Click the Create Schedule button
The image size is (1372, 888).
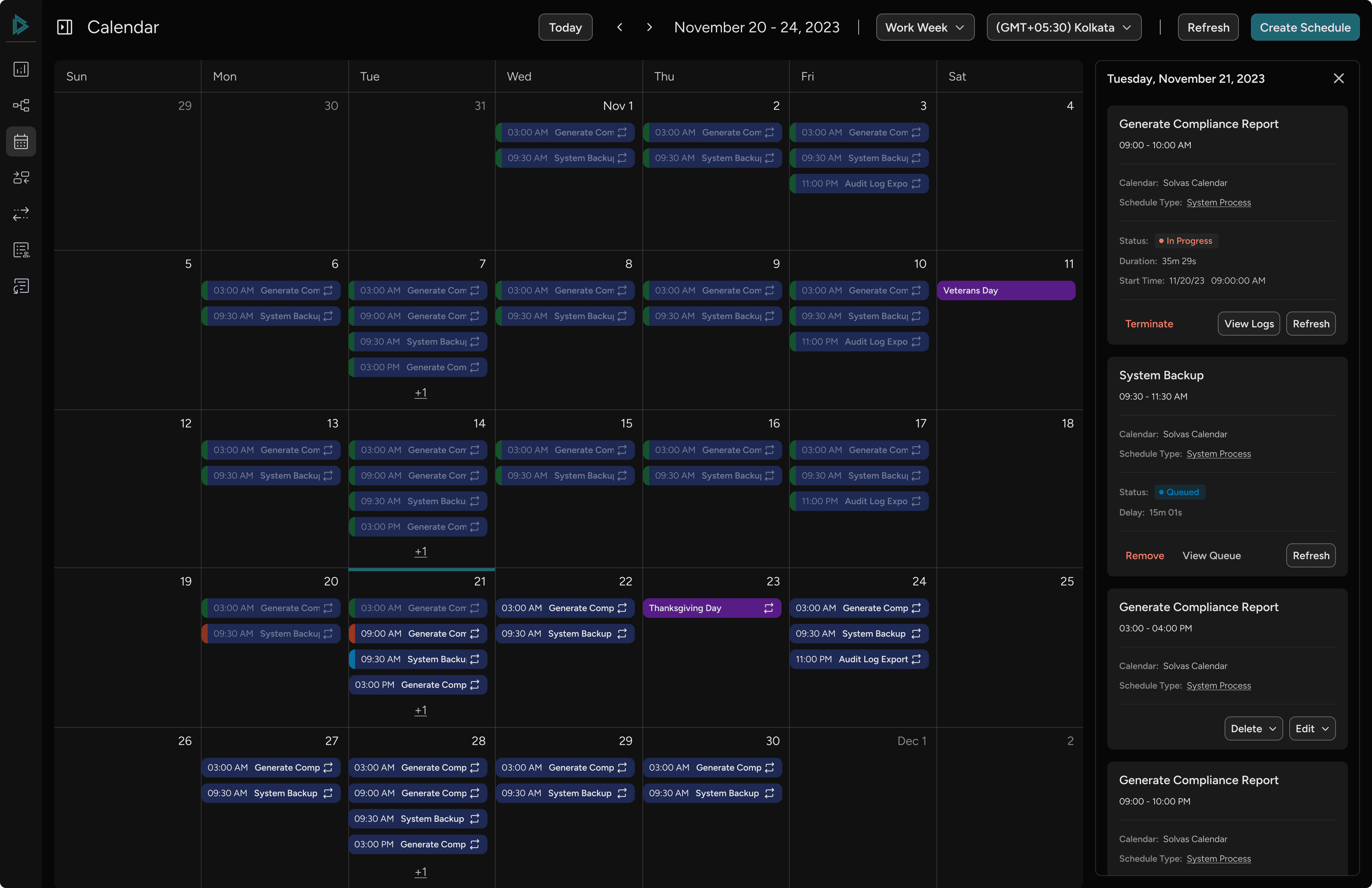click(1305, 27)
